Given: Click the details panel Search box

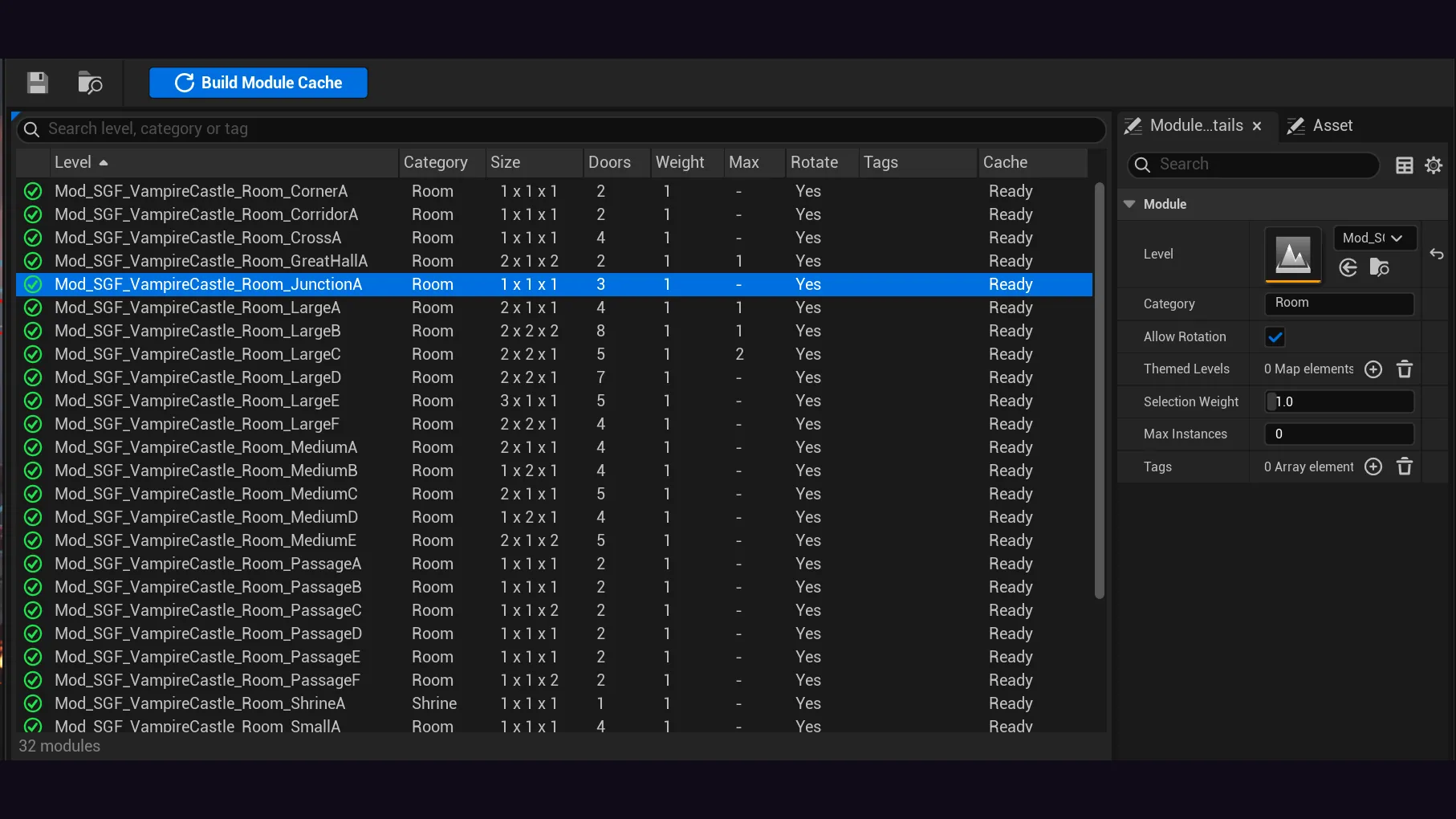Looking at the screenshot, I should click(1254, 165).
